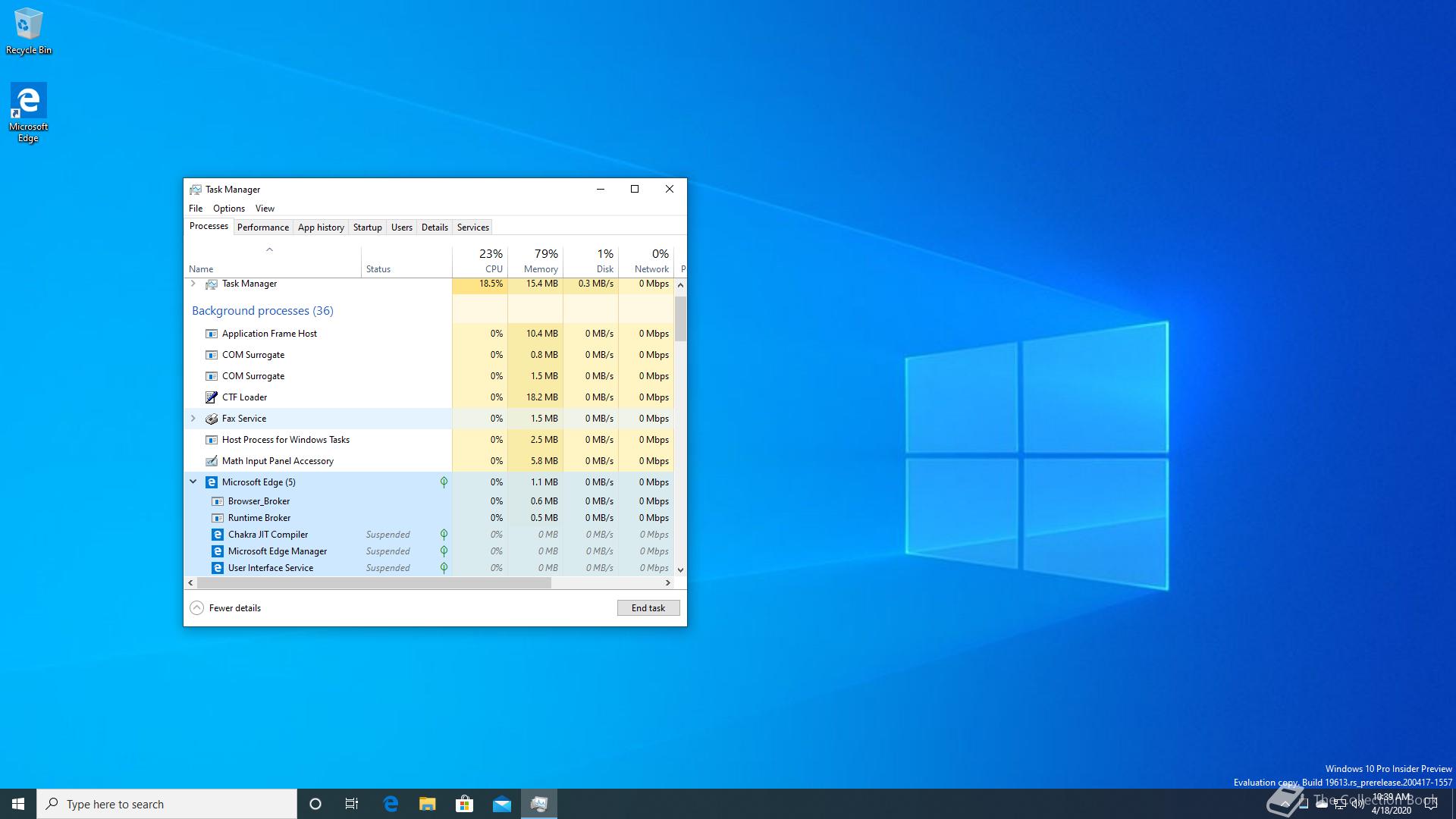The width and height of the screenshot is (1456, 819).
Task: Switch to the Details tab
Action: 435,227
